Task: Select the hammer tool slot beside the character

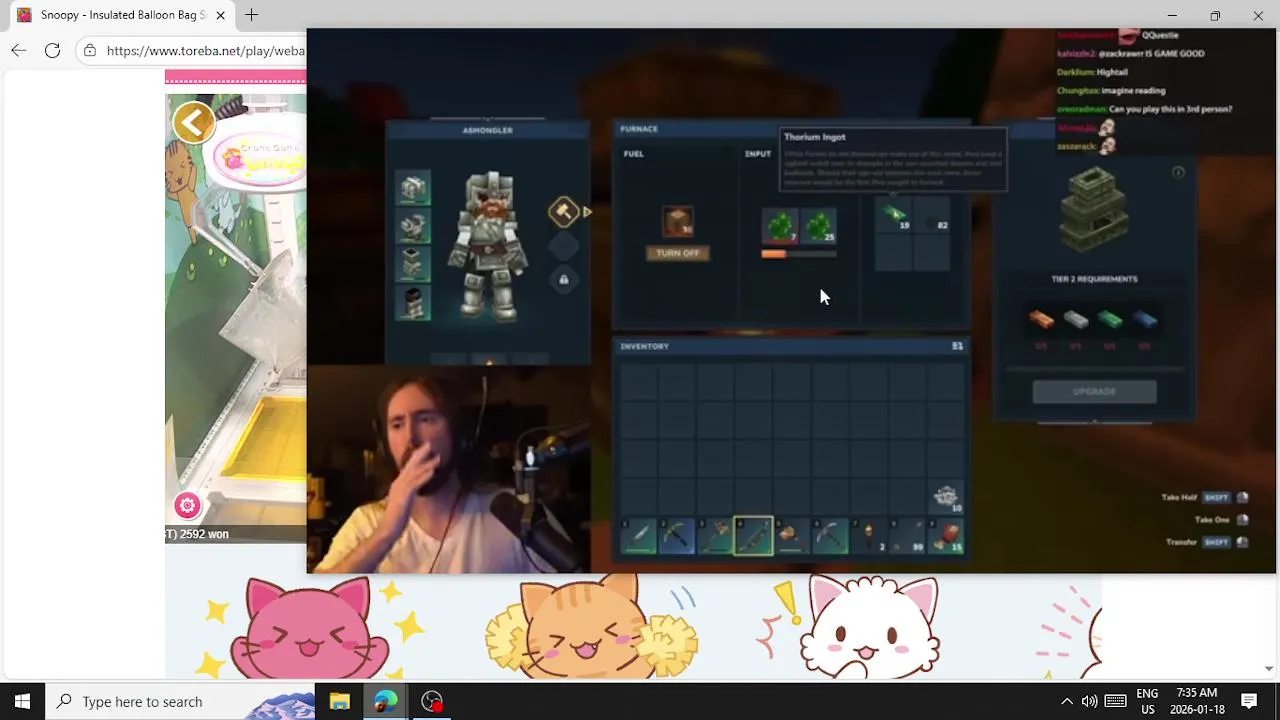Action: tap(563, 211)
